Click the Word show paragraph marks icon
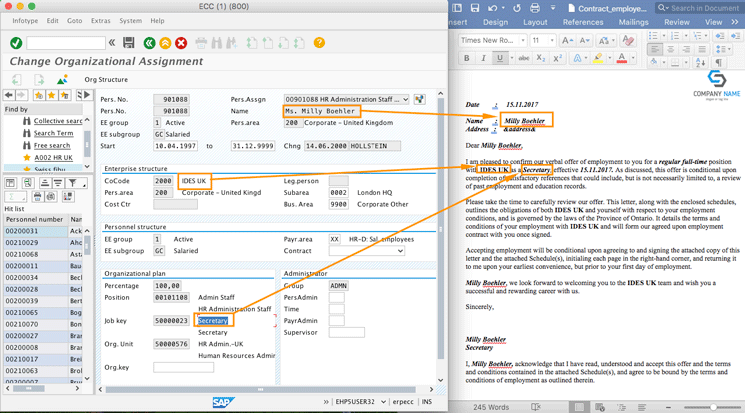 click(719, 62)
